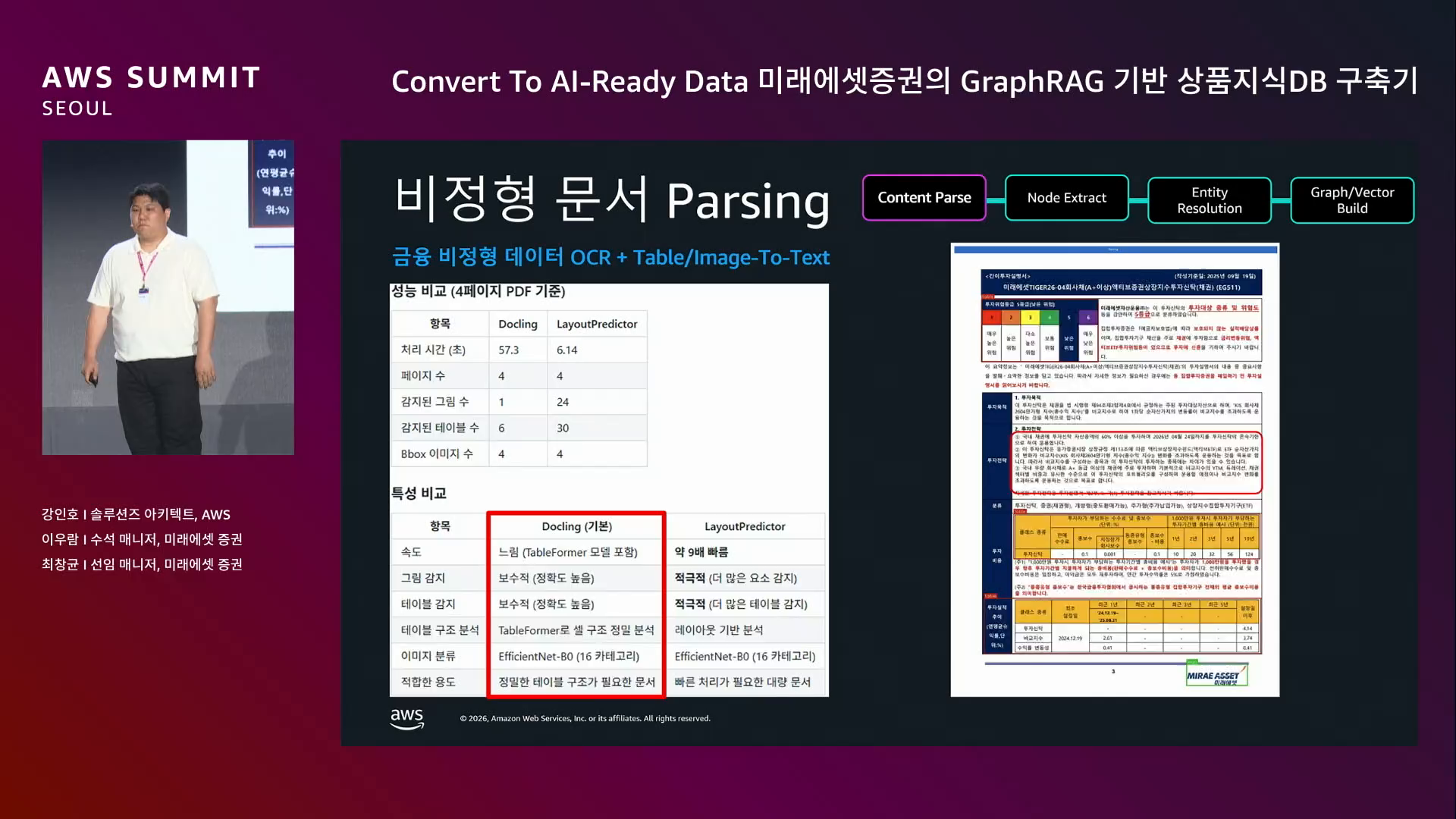1456x819 pixels.
Task: Click '보수적 (정확도 높음)' in 테이블 감지 row
Action: coord(546,604)
